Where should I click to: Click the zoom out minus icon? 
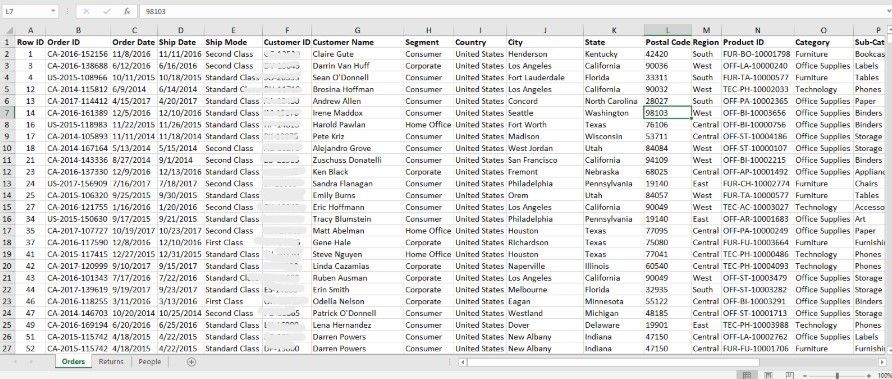805,376
